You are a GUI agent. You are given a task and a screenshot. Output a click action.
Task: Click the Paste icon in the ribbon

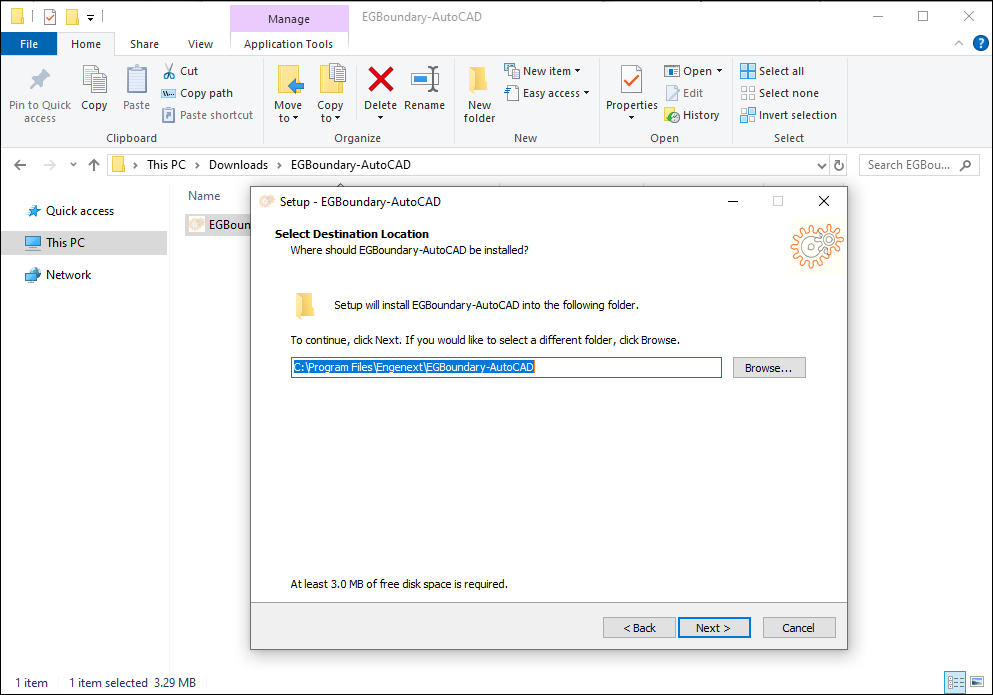pos(136,88)
